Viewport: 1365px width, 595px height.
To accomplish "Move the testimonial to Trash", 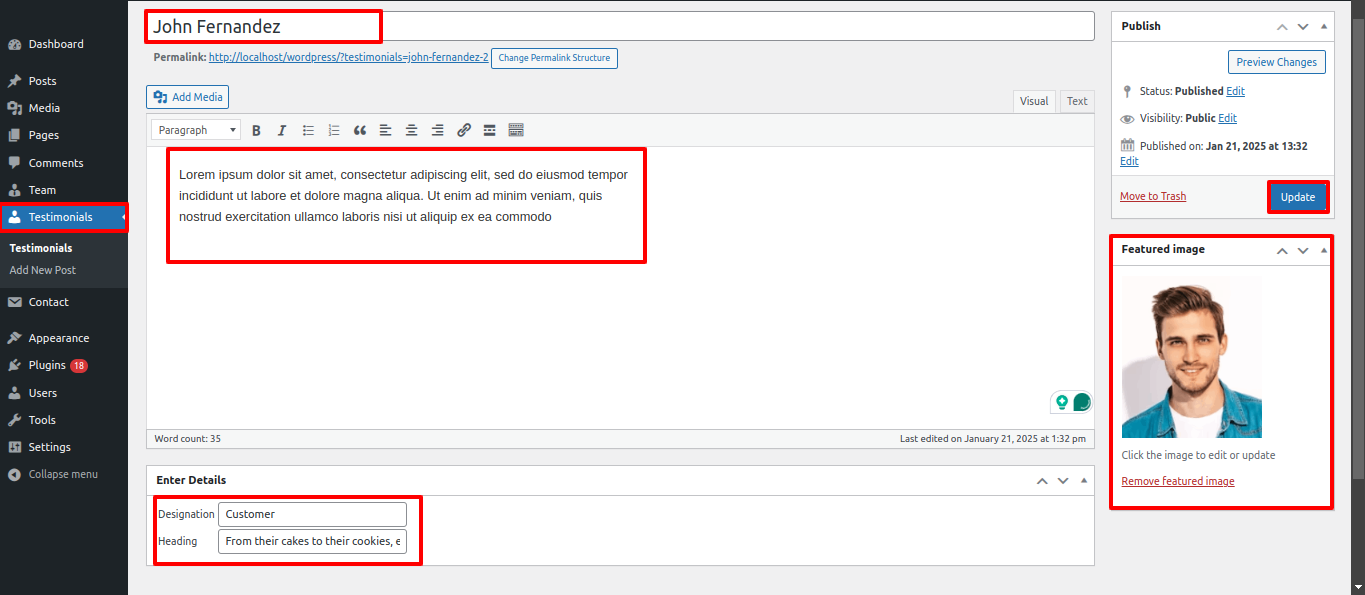I will pos(1153,196).
